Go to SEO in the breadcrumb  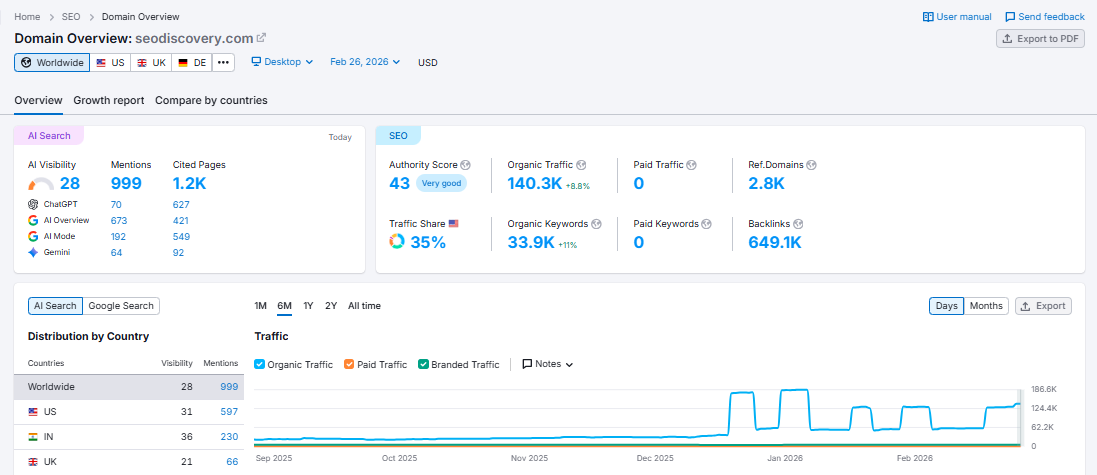pos(71,17)
